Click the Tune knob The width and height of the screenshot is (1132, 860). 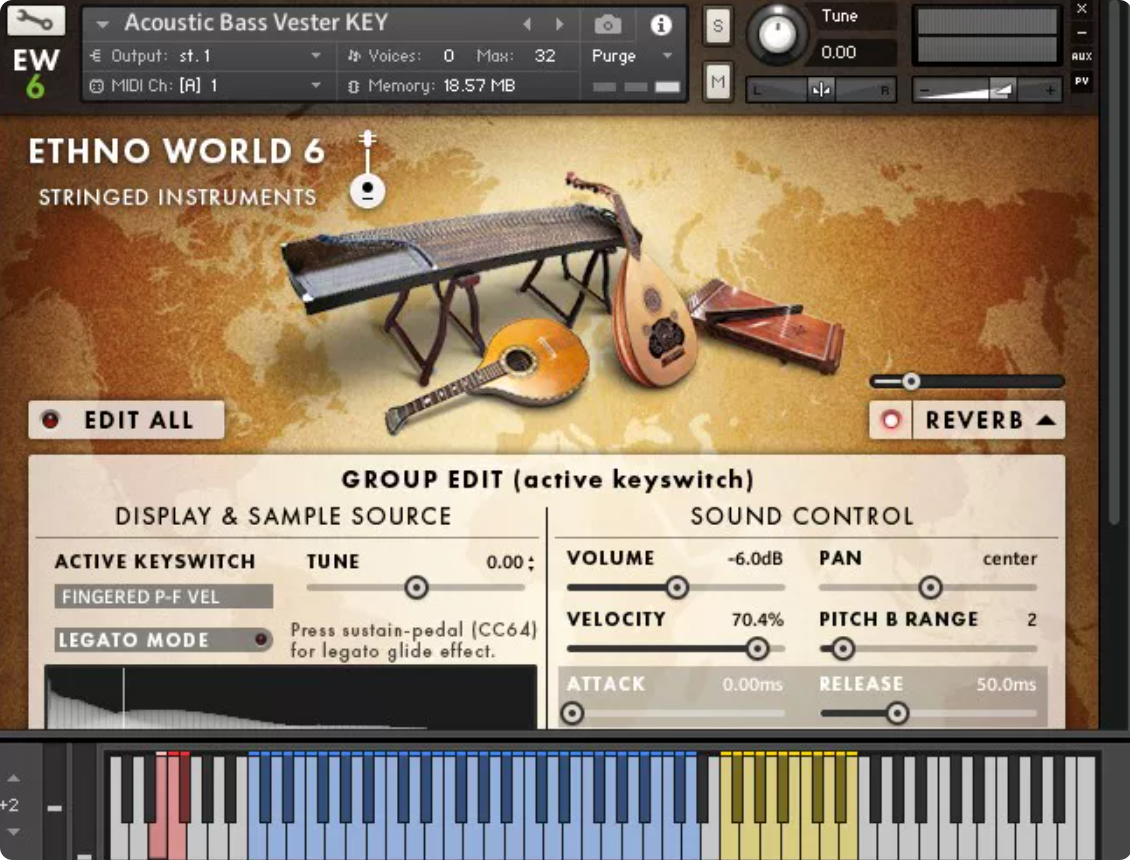(777, 35)
